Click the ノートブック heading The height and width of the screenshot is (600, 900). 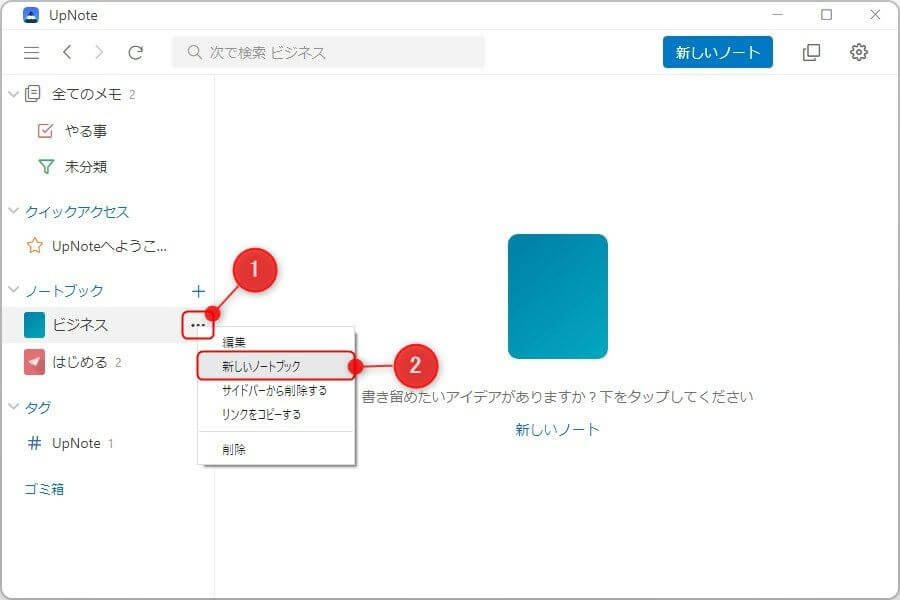point(64,291)
